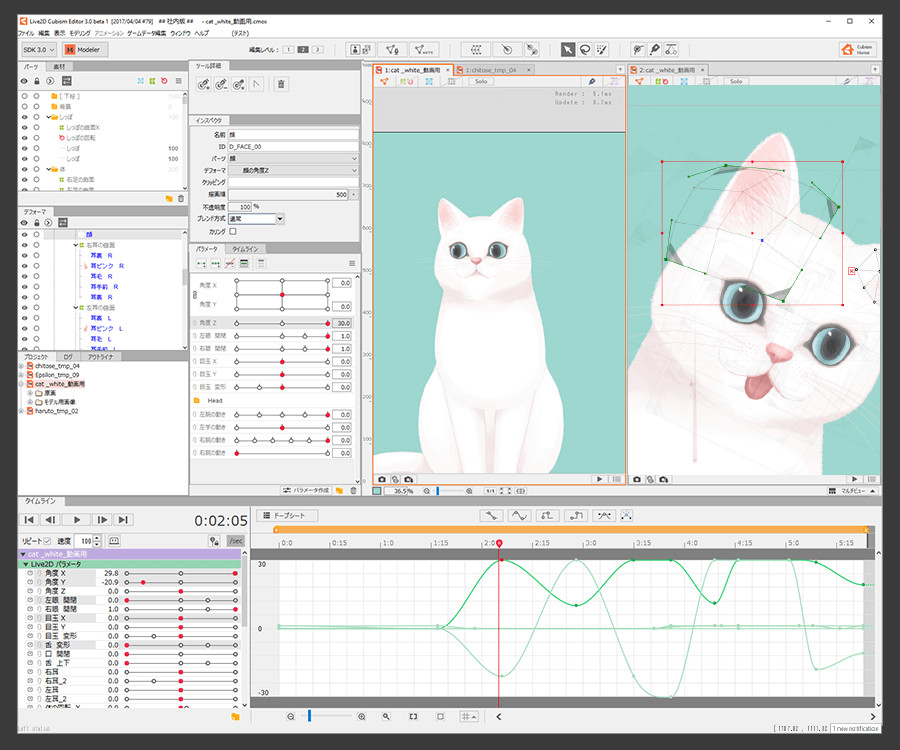Collapse the purple cat_white track header in timeline
Screen dimensions: 900x750
[23, 554]
